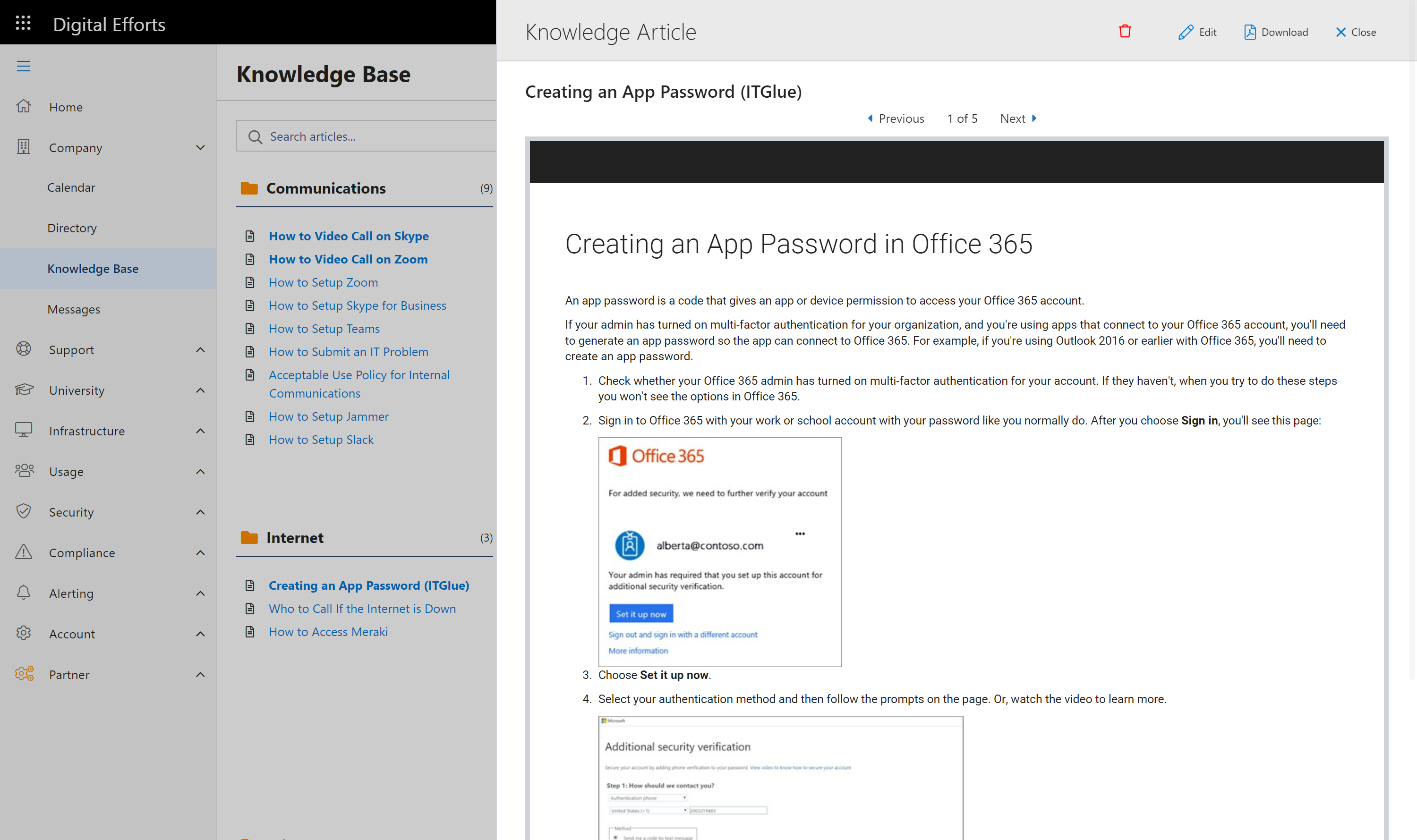This screenshot has height=840, width=1417.
Task: Close the Knowledge Article panel
Action: tap(1355, 32)
